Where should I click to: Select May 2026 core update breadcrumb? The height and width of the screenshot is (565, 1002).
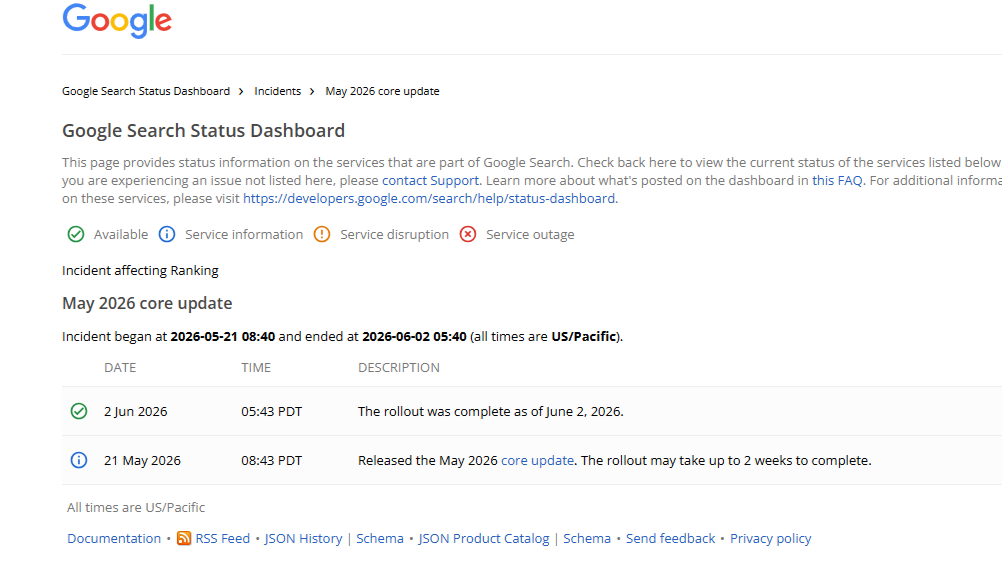382,91
